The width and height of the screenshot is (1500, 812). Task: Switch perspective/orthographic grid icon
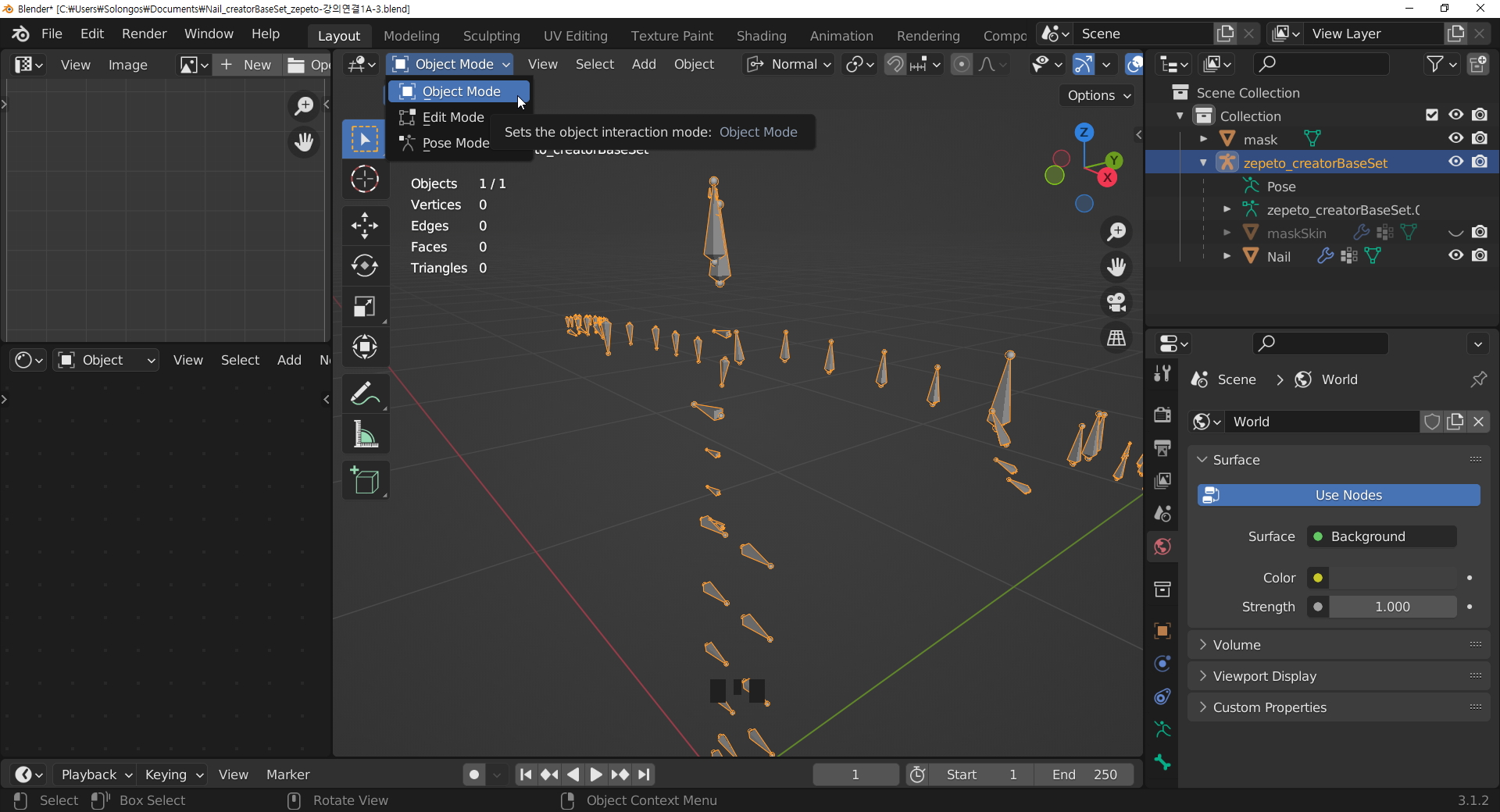pyautogui.click(x=1116, y=338)
